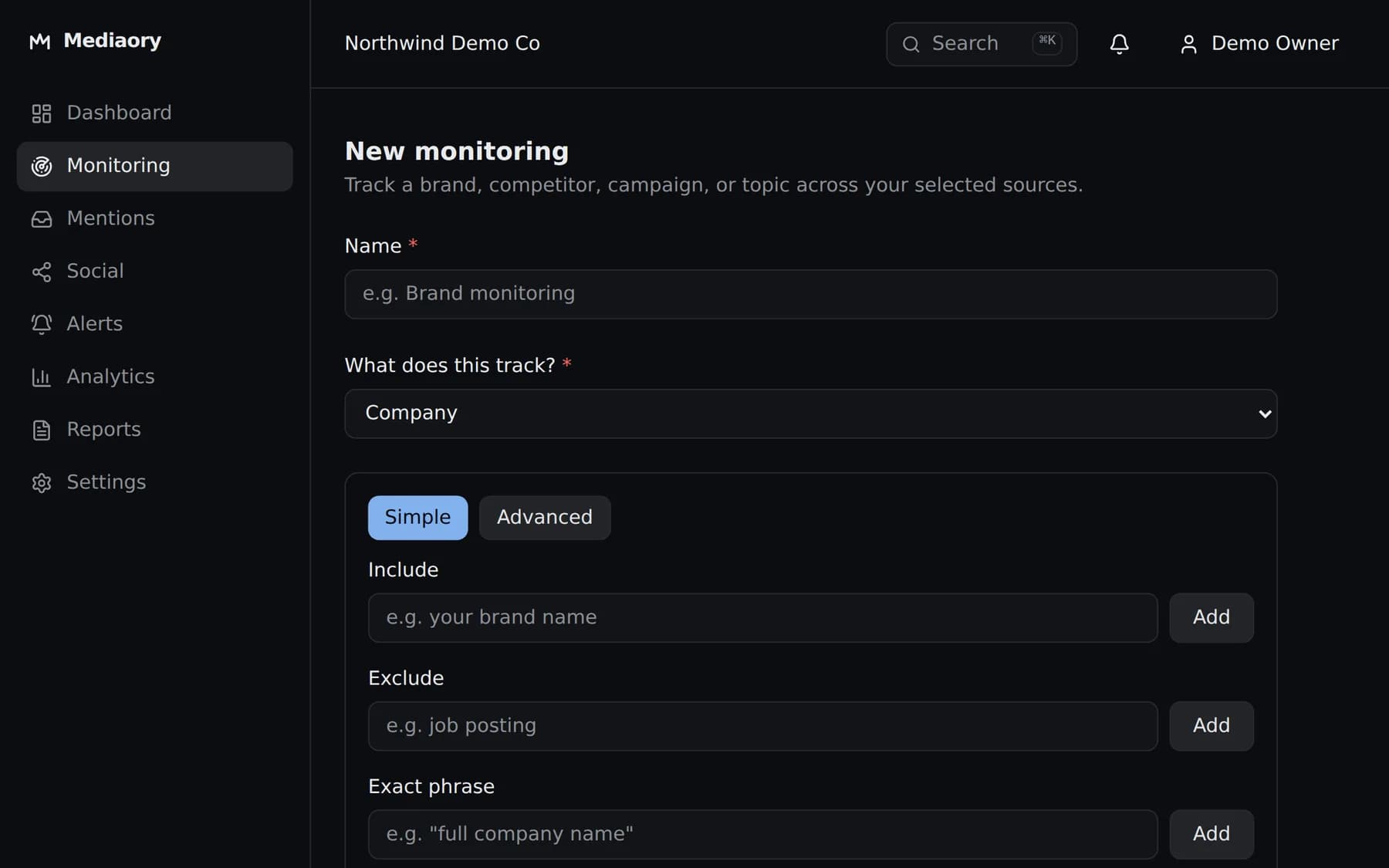
Task: Open Analytics from sidebar
Action: pos(154,377)
